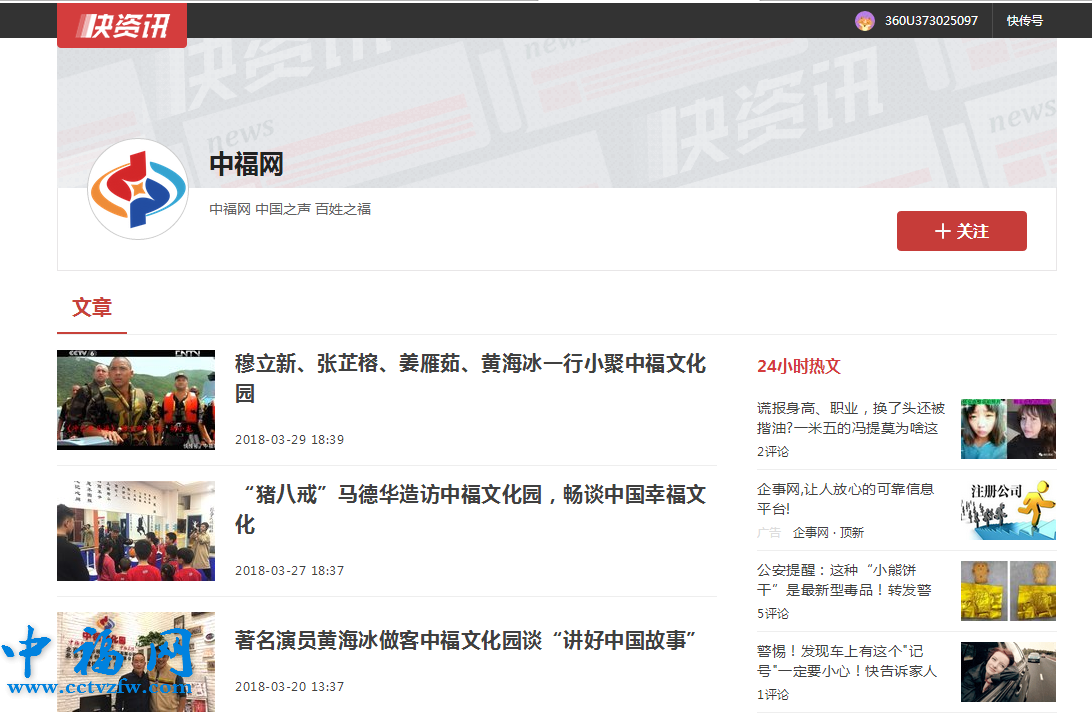Click the 24小时热文 heading
The height and width of the screenshot is (713, 1092).
[799, 366]
